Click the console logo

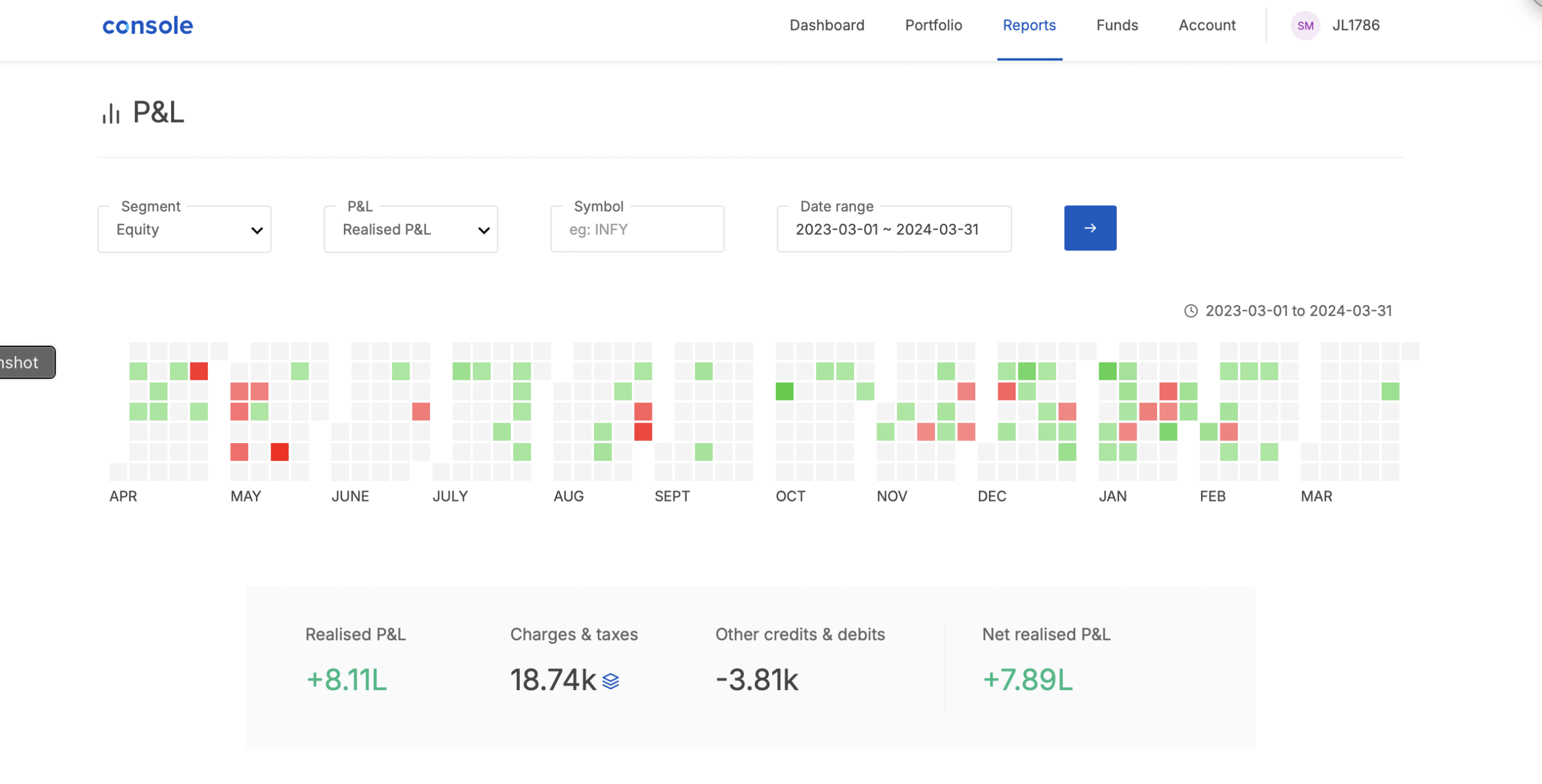(x=148, y=26)
